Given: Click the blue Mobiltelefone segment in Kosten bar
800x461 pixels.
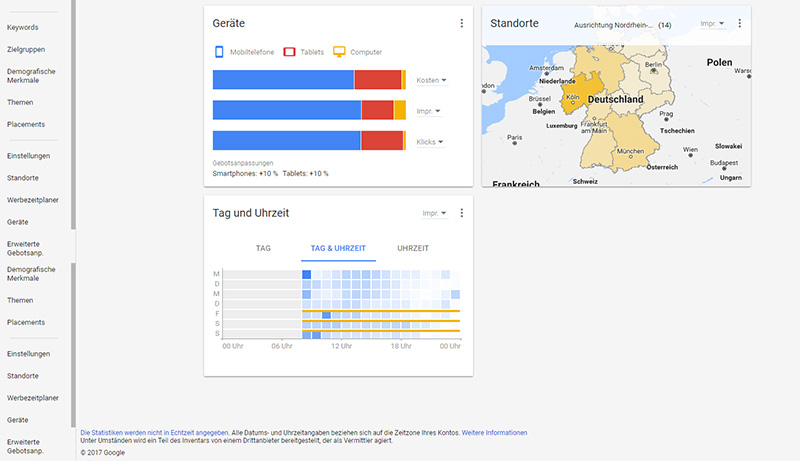Looking at the screenshot, I should click(x=283, y=80).
